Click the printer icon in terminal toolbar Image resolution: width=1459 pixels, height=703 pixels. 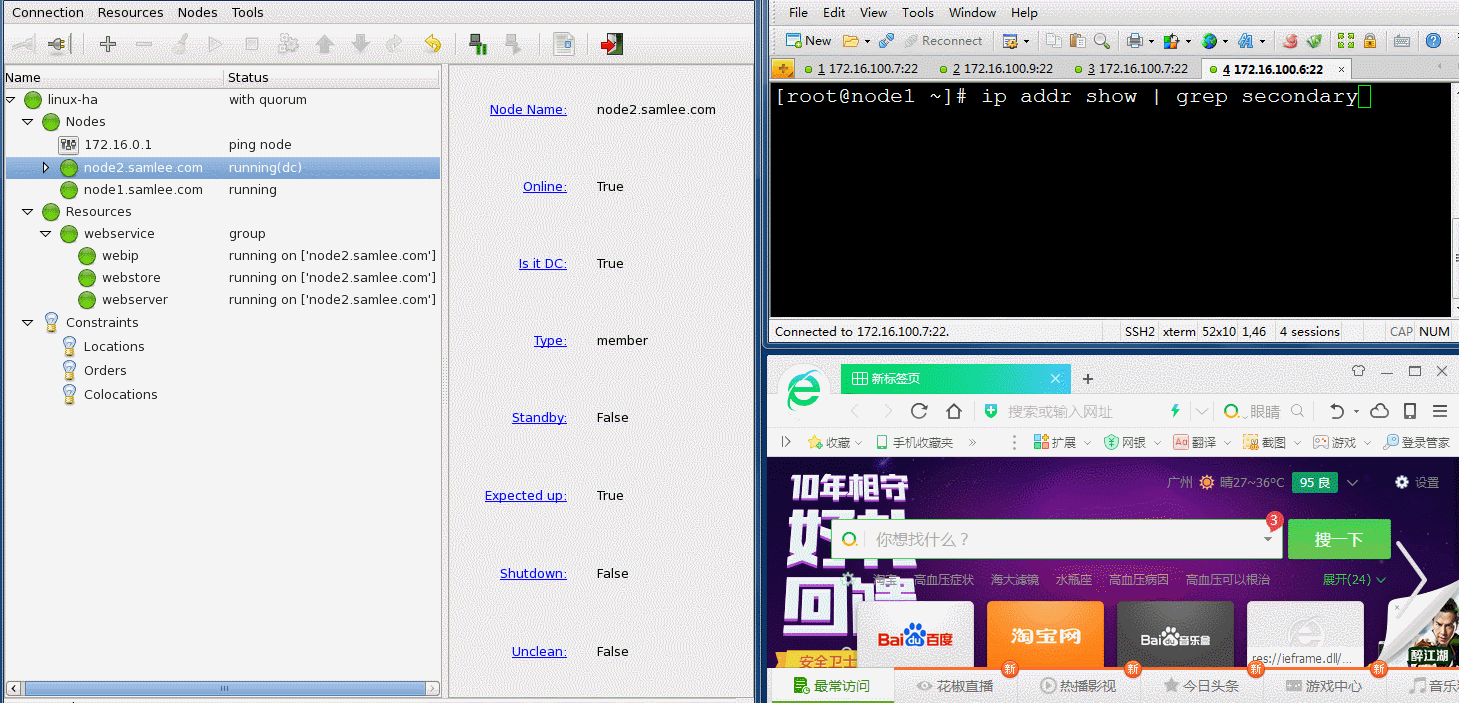point(1135,41)
